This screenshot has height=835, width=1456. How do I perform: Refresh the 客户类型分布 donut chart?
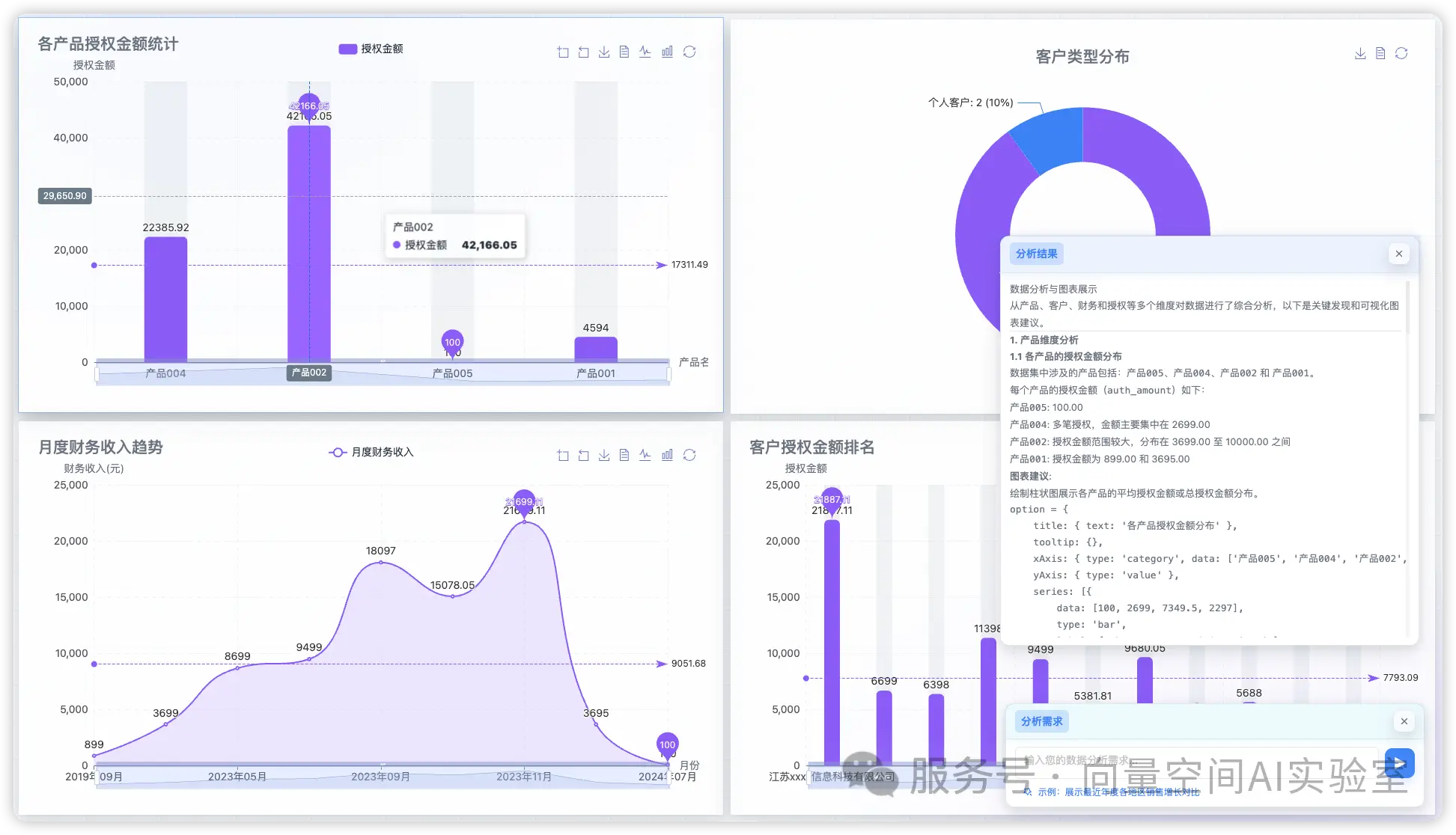[x=1402, y=53]
